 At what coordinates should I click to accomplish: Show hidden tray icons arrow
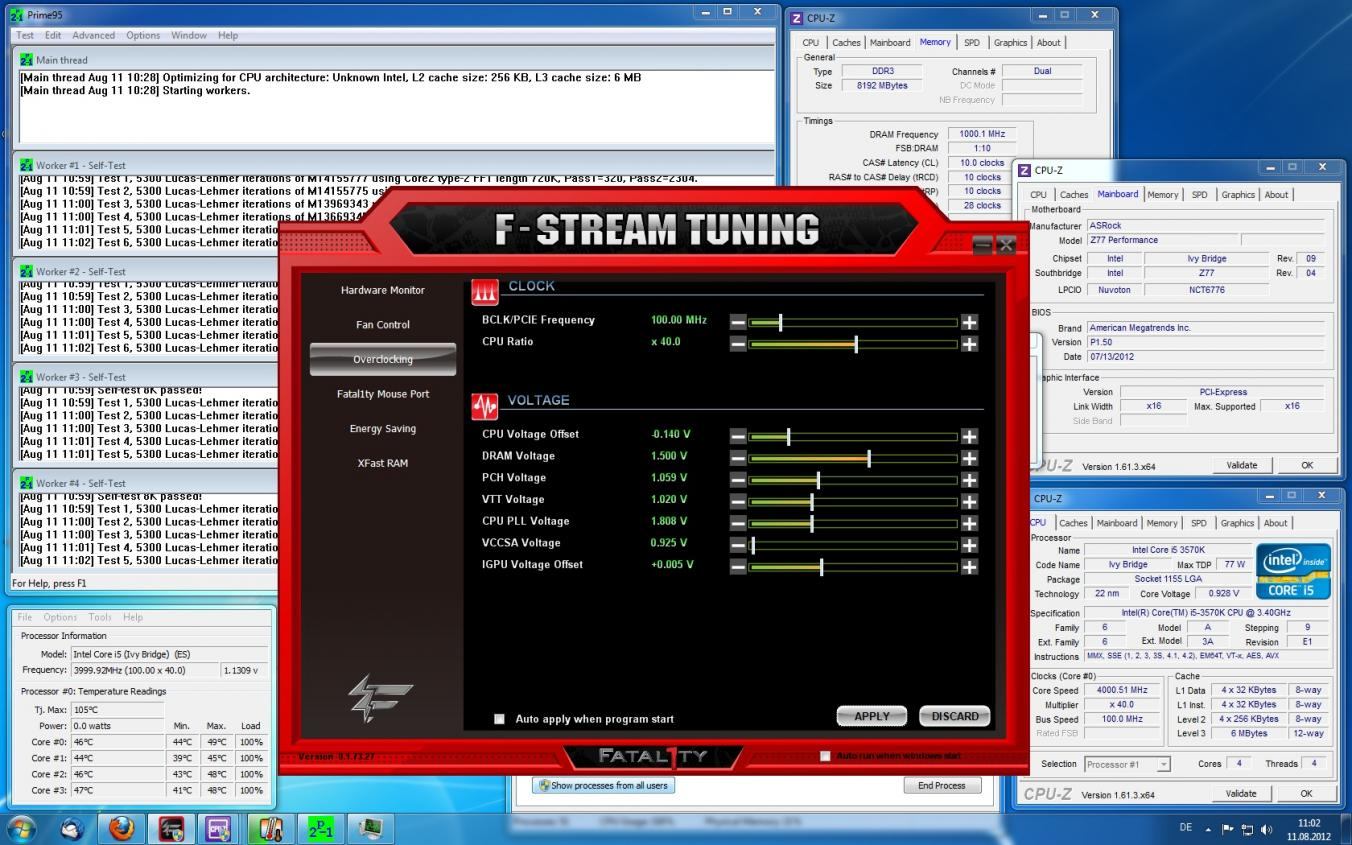1207,829
